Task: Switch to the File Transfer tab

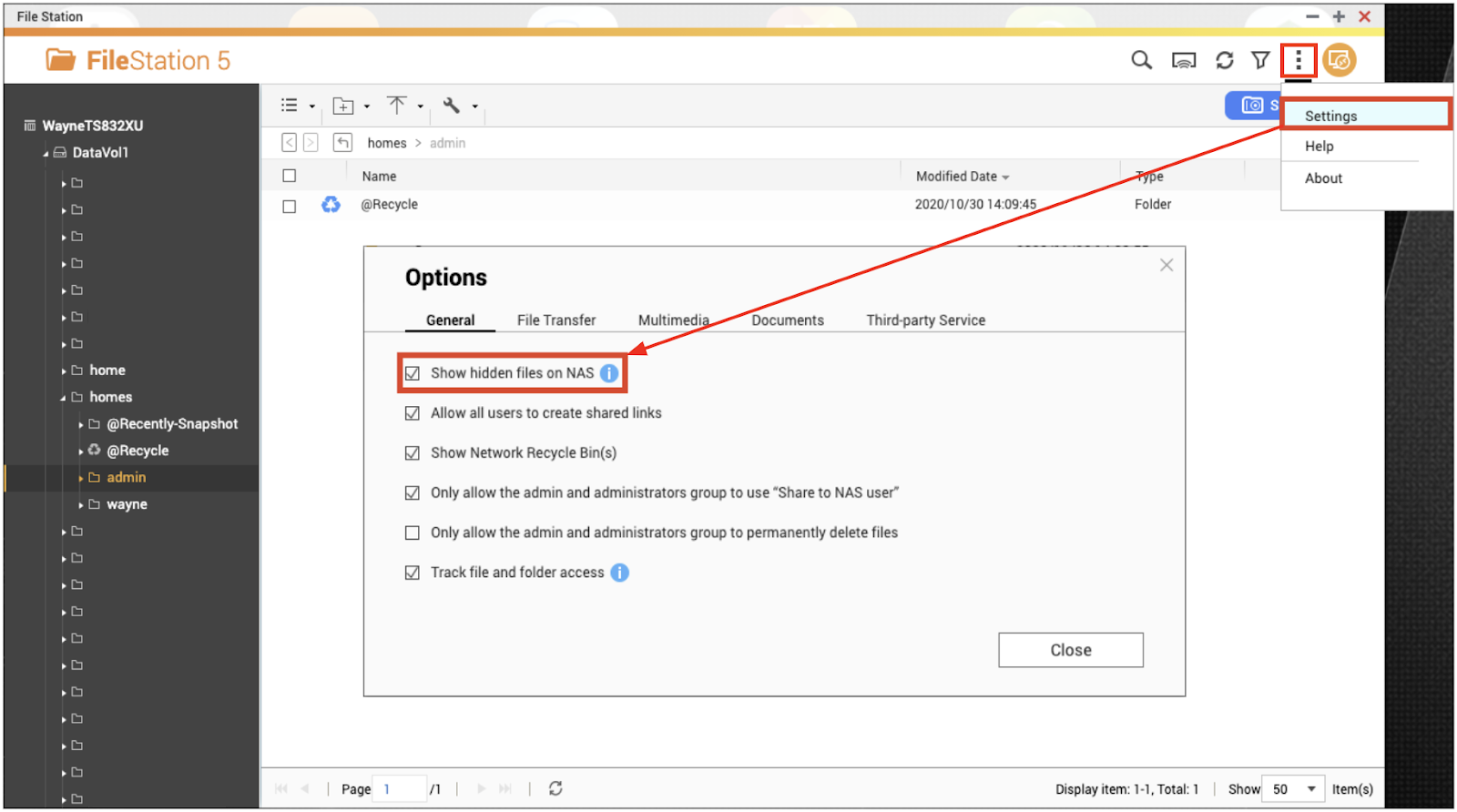Action: pyautogui.click(x=556, y=320)
